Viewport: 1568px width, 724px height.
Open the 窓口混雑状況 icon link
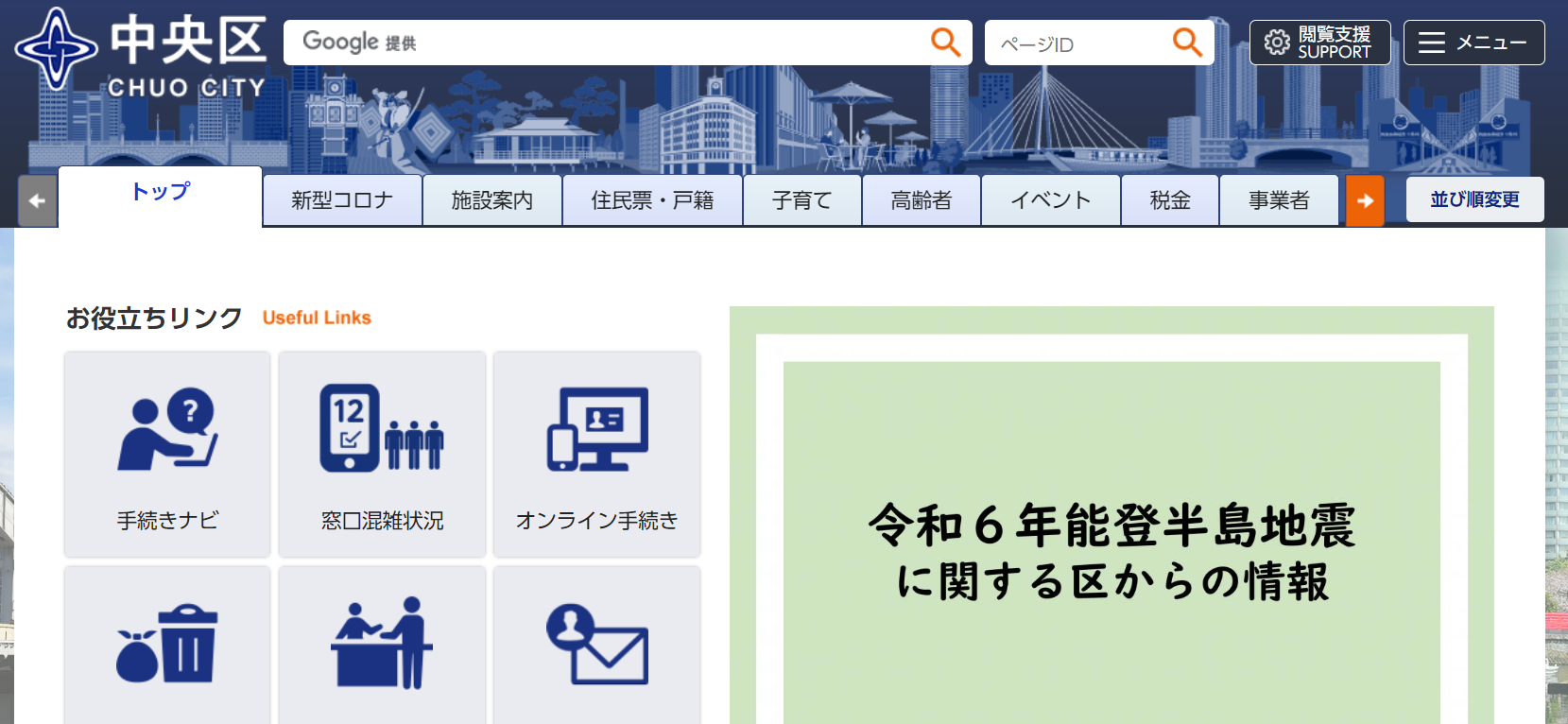pos(382,455)
